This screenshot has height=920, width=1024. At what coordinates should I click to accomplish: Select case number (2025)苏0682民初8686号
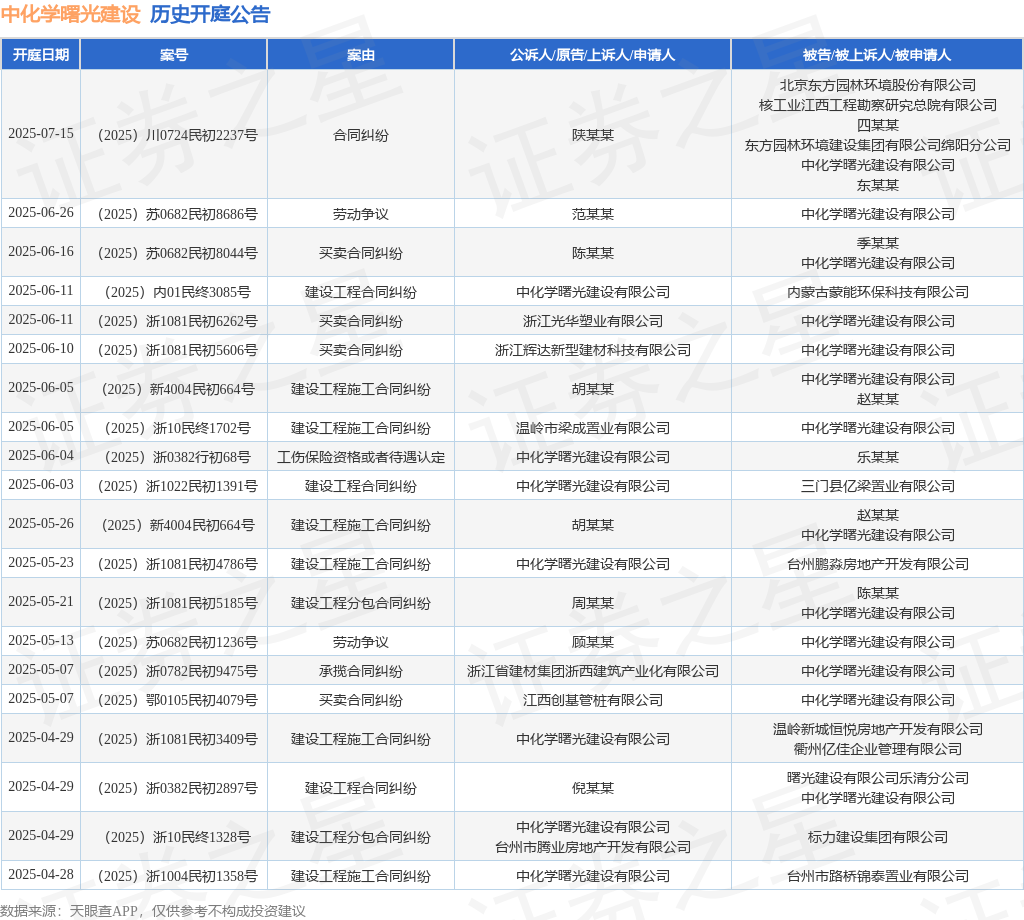pyautogui.click(x=178, y=214)
